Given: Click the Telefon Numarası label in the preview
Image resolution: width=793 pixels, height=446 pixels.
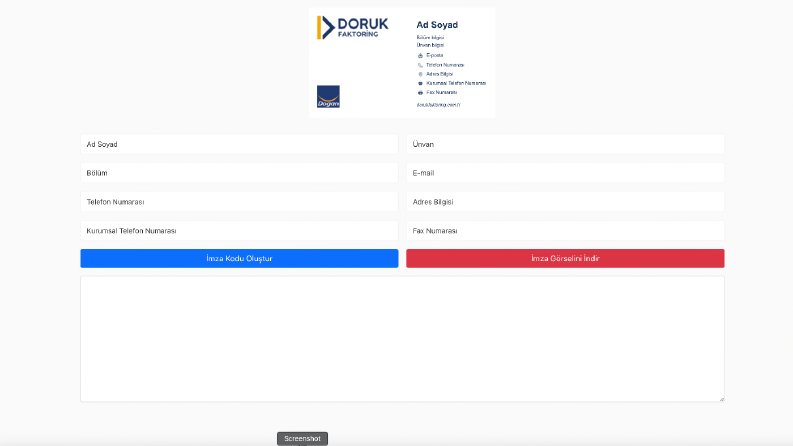Looking at the screenshot, I should (x=445, y=65).
